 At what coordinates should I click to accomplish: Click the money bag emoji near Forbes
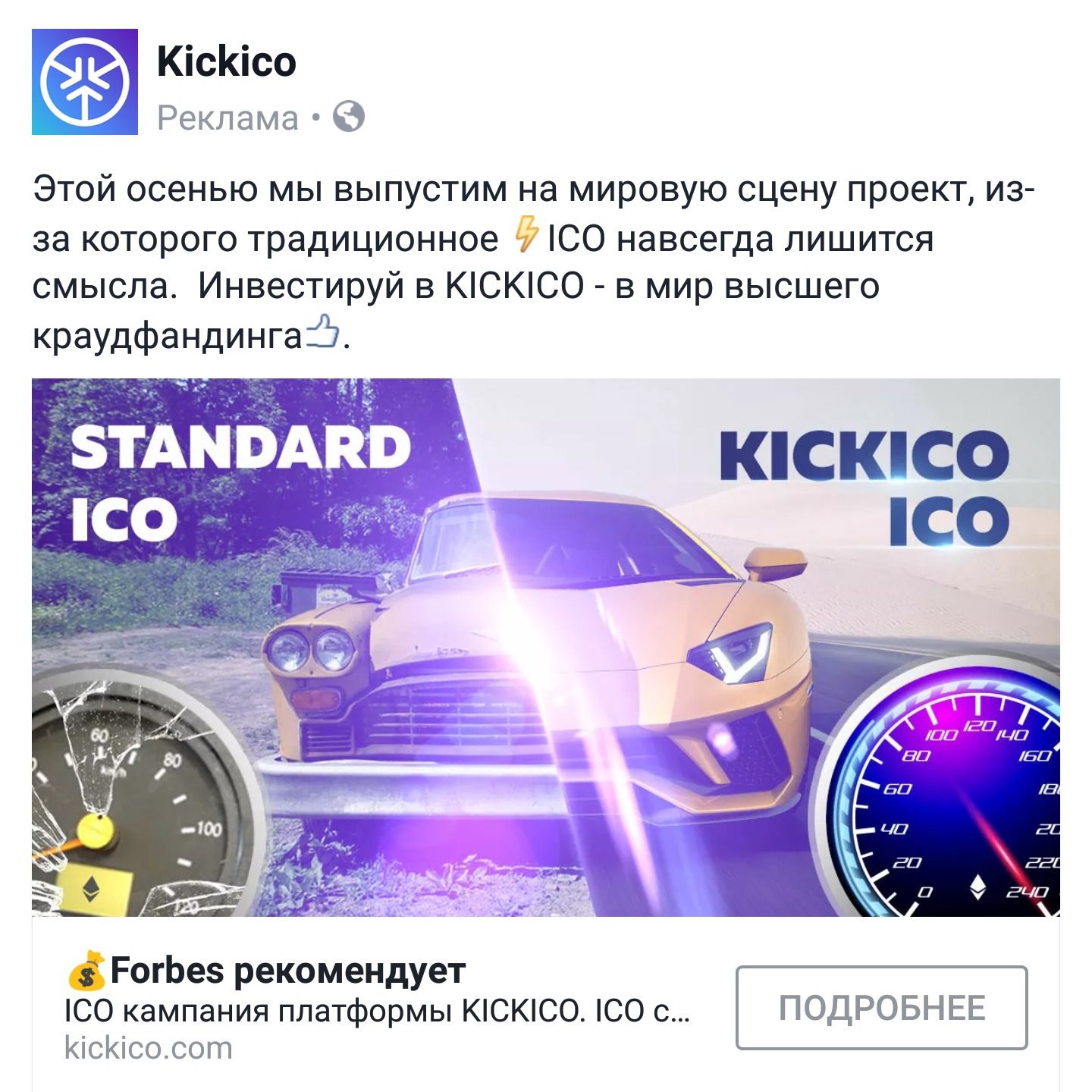(86, 971)
